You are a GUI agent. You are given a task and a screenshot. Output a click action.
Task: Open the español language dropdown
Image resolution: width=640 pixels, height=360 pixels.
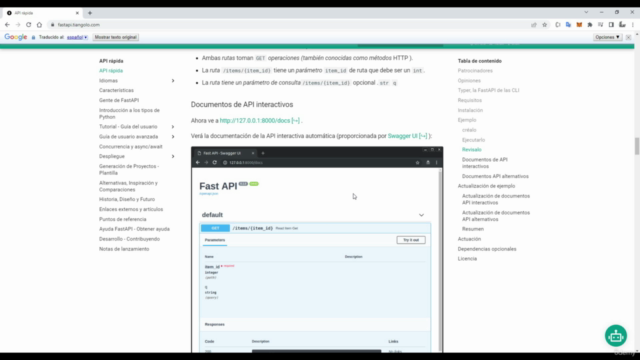[x=77, y=37]
